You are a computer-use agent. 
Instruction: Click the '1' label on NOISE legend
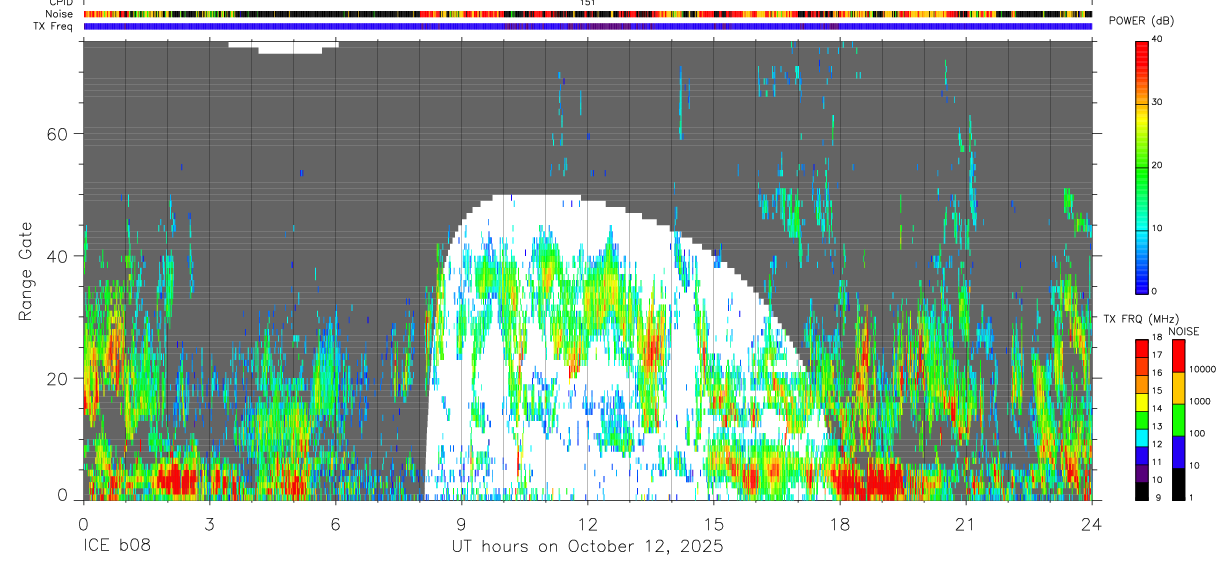1190,498
